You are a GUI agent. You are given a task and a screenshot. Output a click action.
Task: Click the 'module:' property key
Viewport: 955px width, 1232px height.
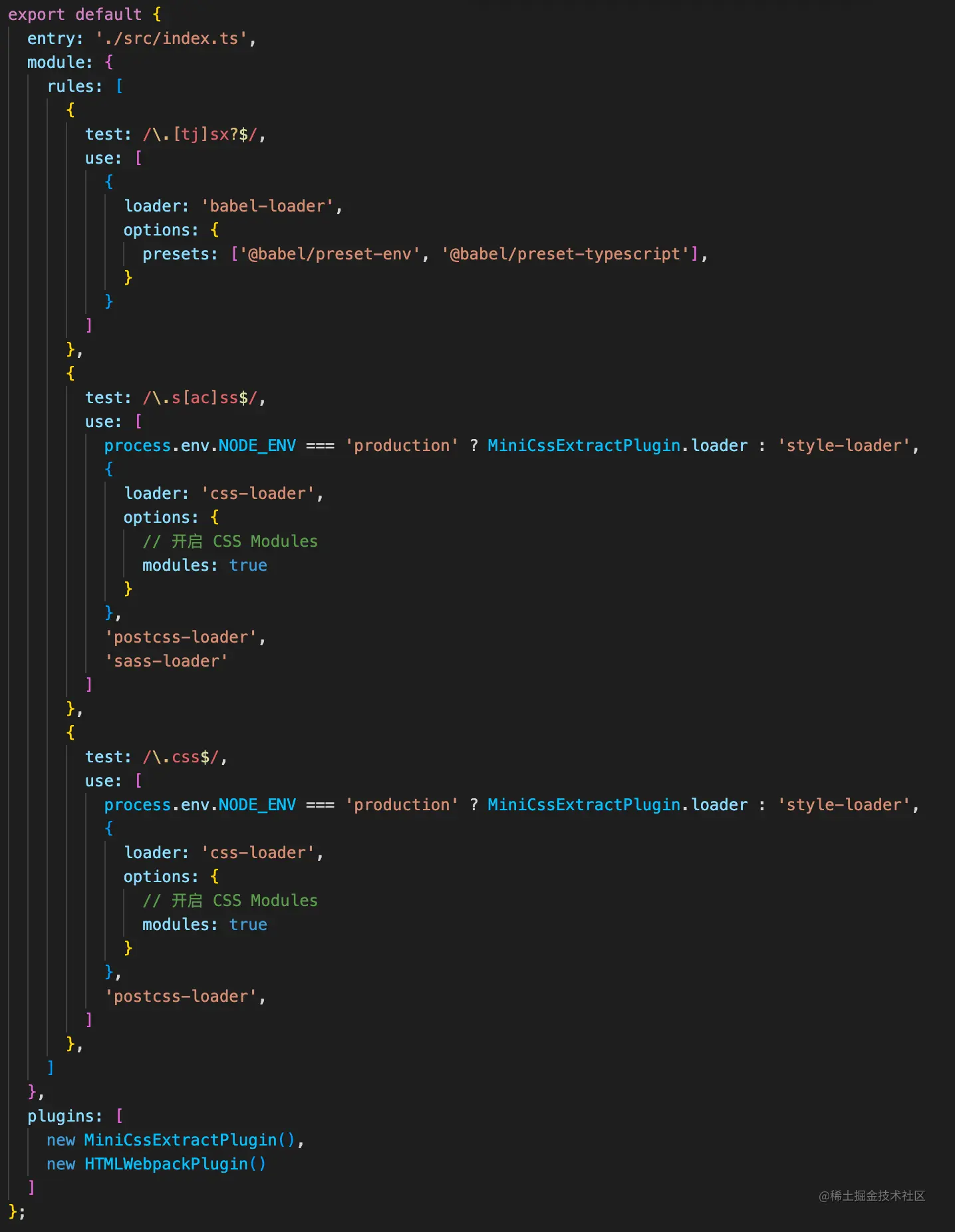60,63
